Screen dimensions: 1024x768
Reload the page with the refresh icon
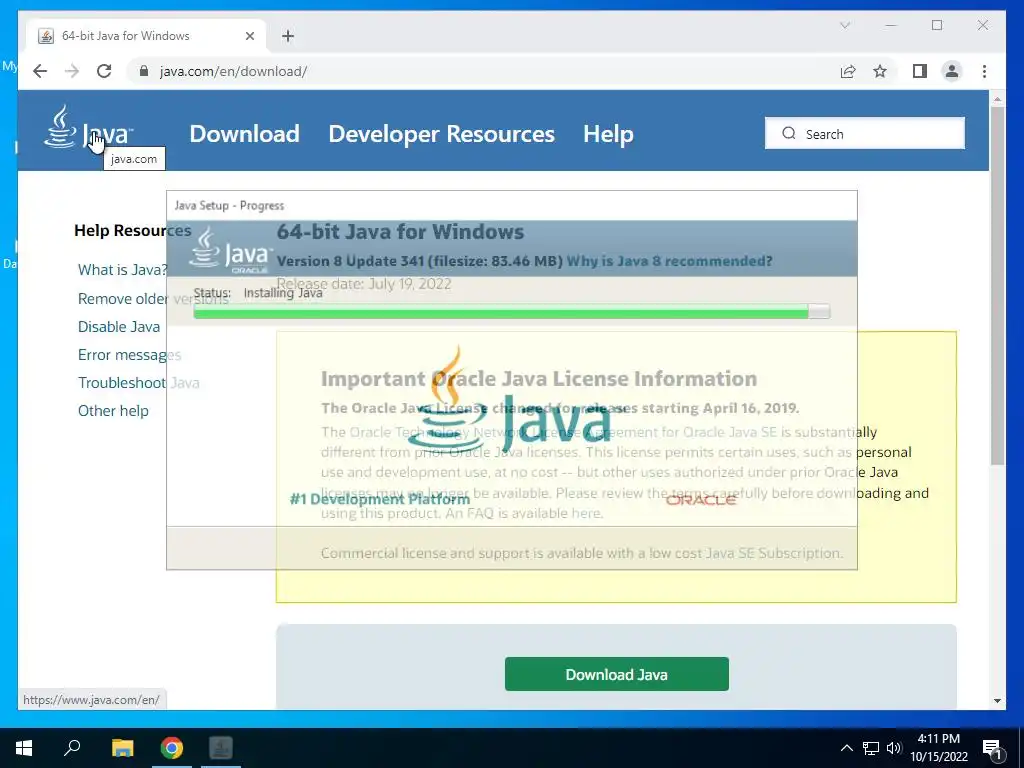coord(104,71)
